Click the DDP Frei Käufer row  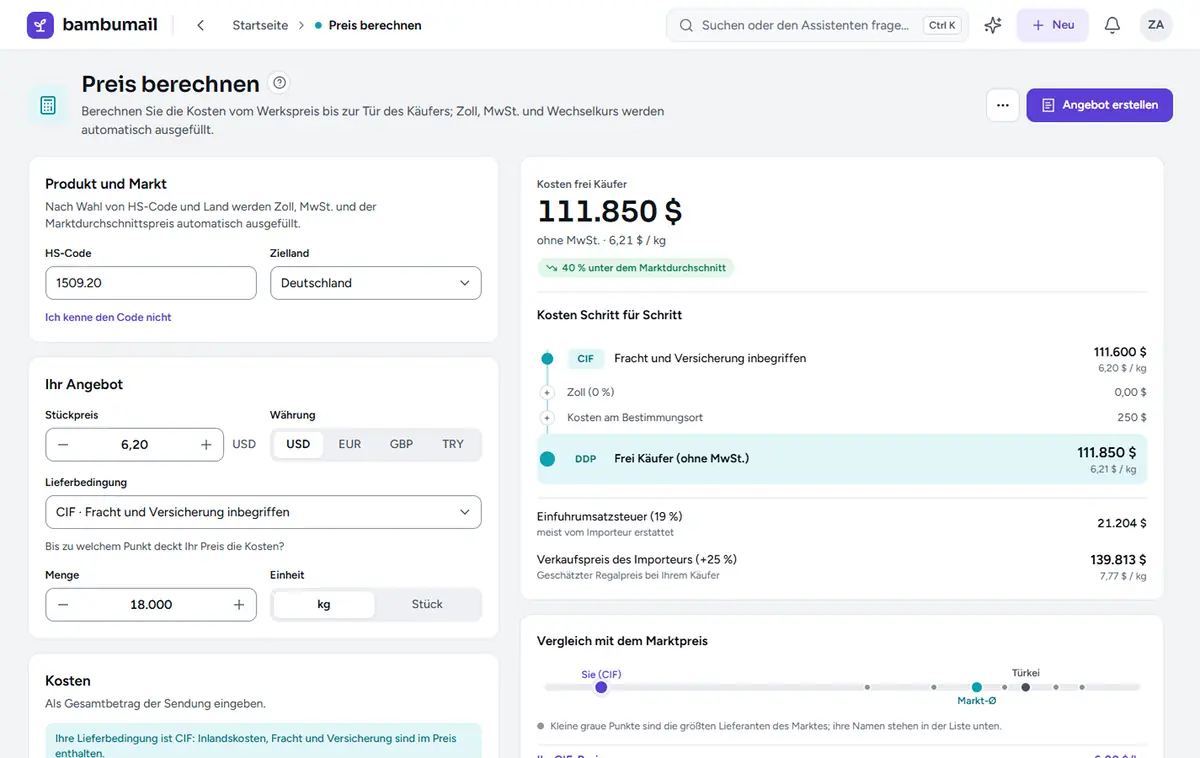(x=842, y=459)
